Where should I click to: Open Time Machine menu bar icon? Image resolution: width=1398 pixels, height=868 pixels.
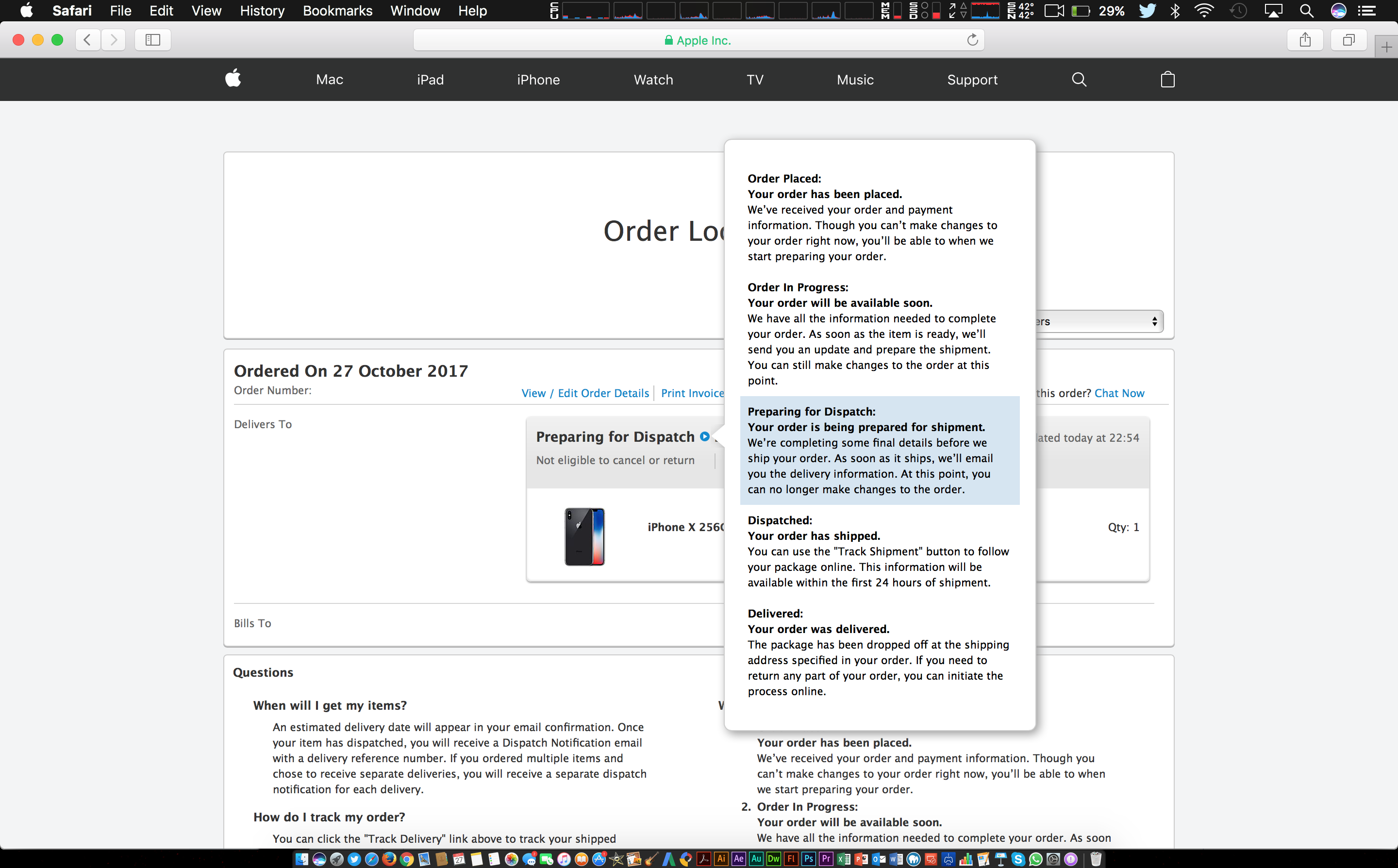(x=1238, y=10)
